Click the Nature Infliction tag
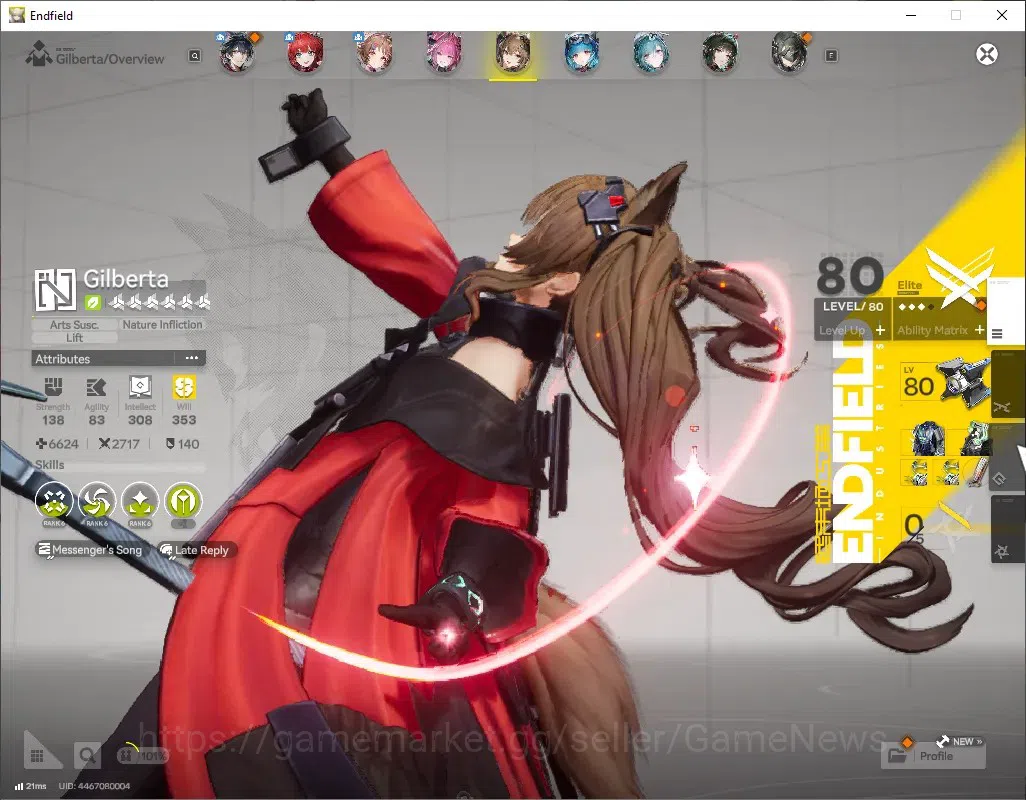 tap(162, 324)
